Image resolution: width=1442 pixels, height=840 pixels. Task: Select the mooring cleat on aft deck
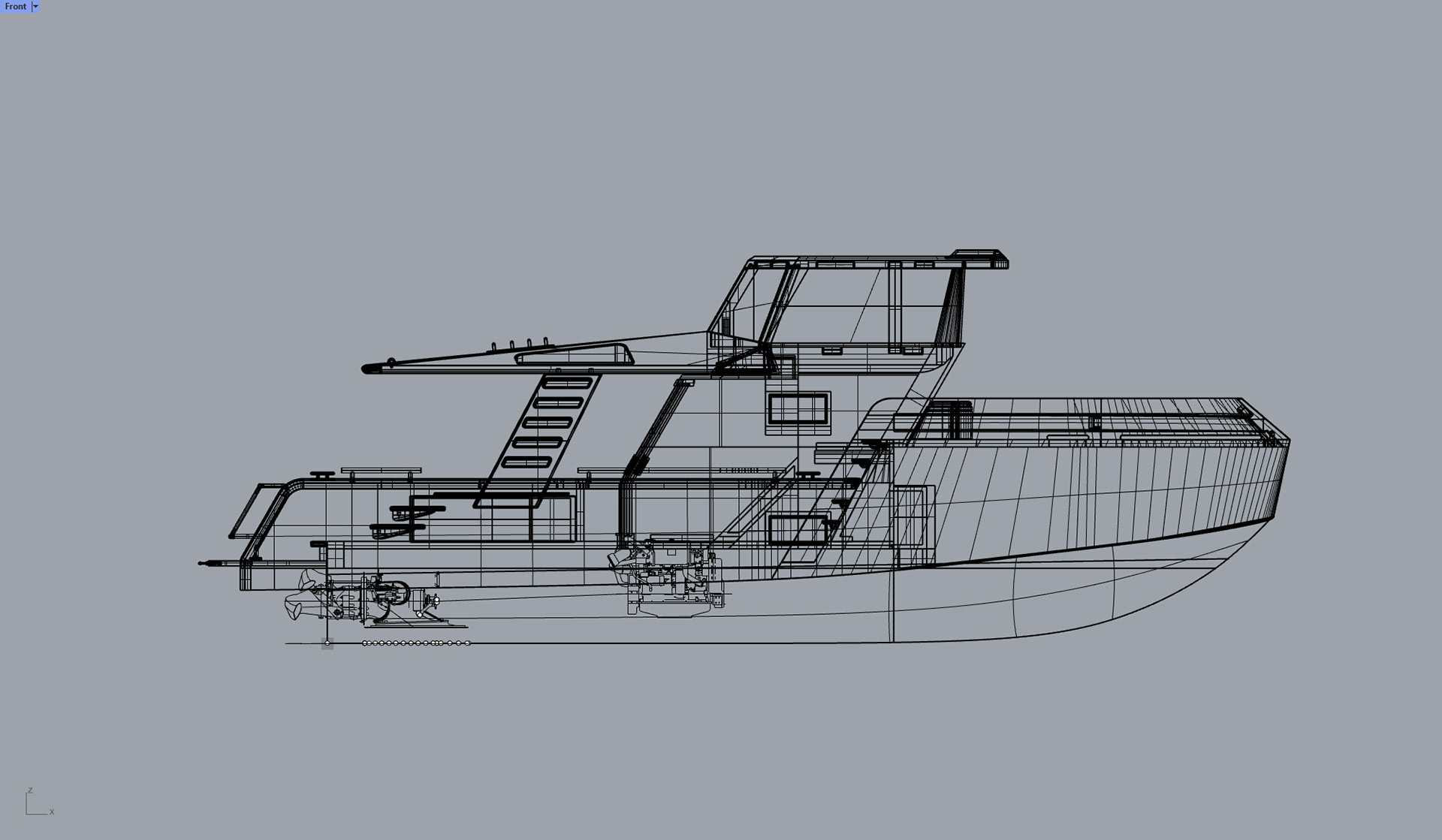click(x=322, y=474)
